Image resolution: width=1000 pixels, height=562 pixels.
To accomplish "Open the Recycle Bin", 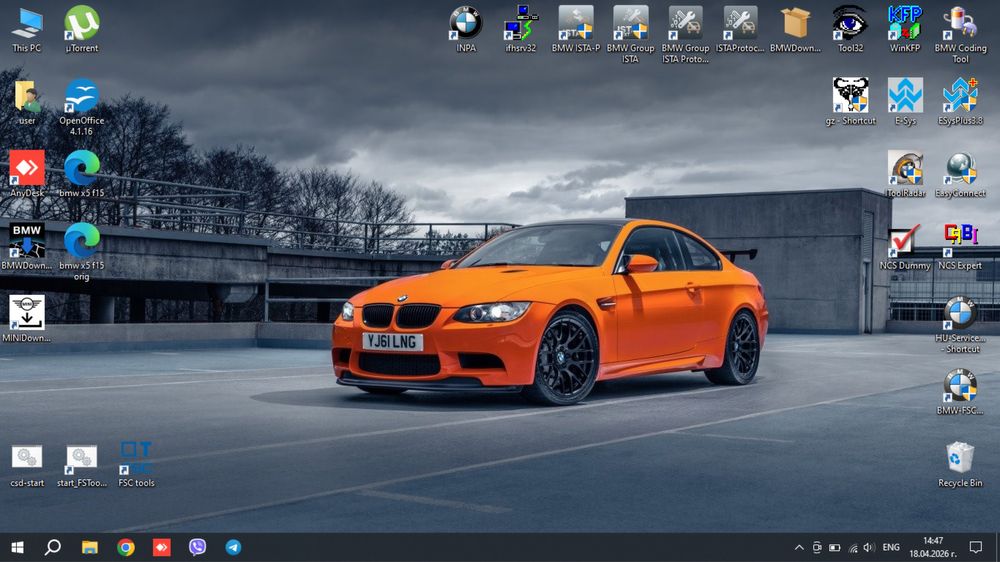I will (x=960, y=465).
